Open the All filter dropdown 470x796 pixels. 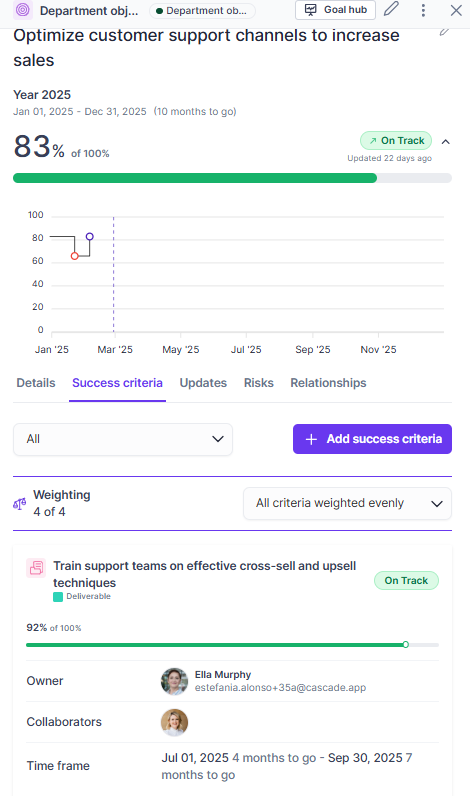click(123, 439)
